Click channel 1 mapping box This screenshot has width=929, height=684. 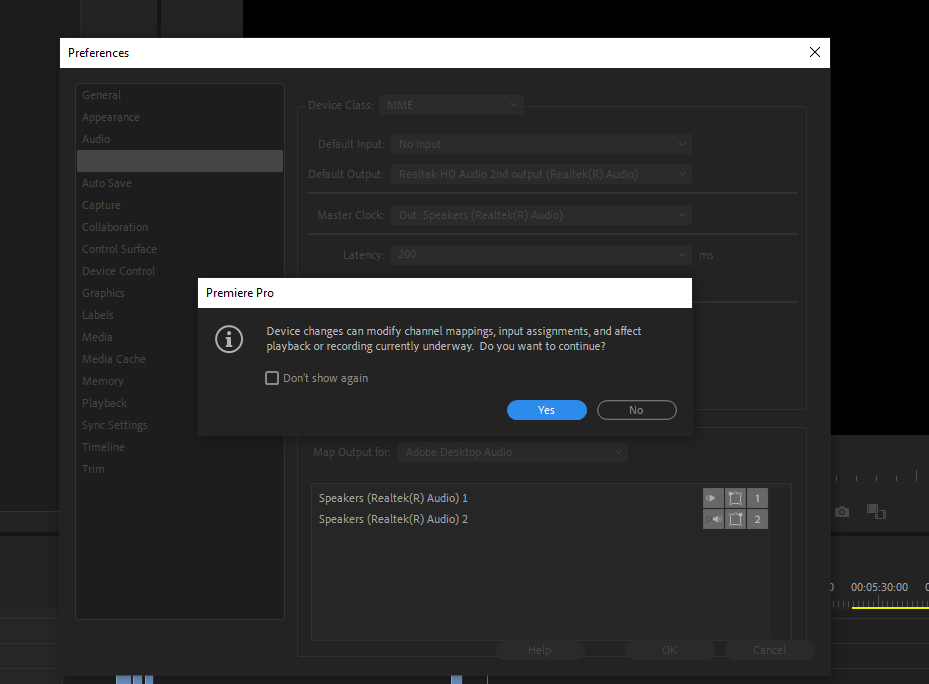[x=757, y=498]
